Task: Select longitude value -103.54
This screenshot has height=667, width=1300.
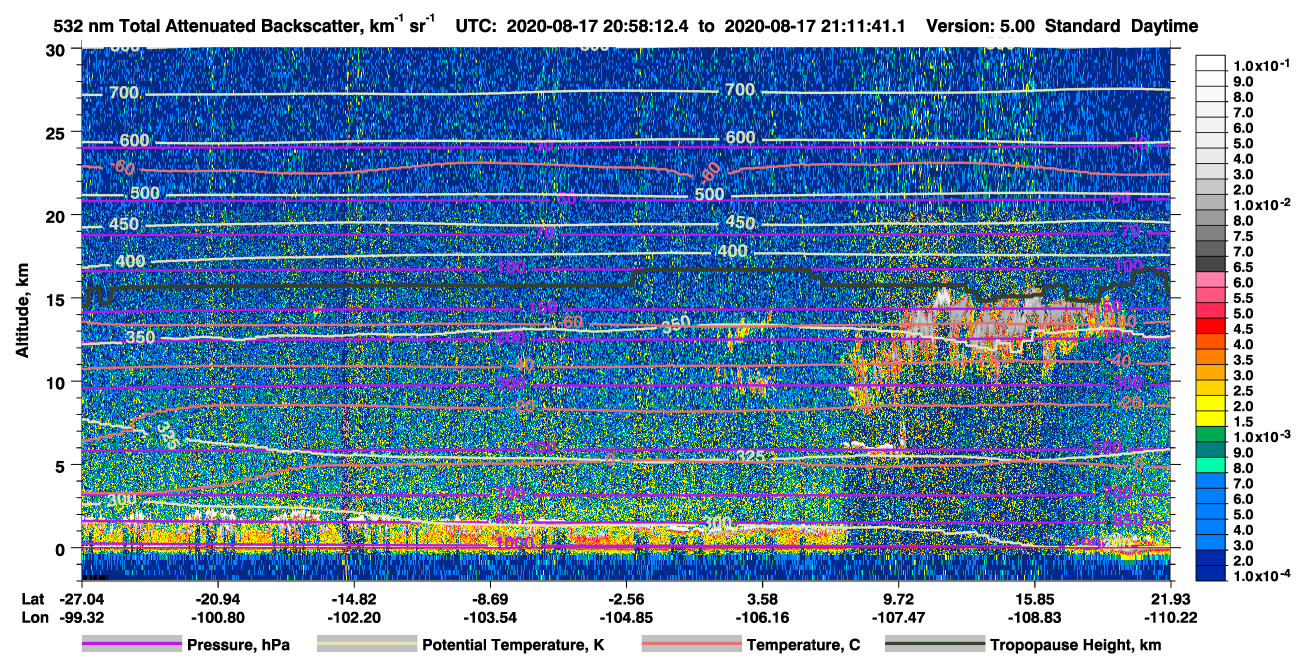Action: click(490, 618)
